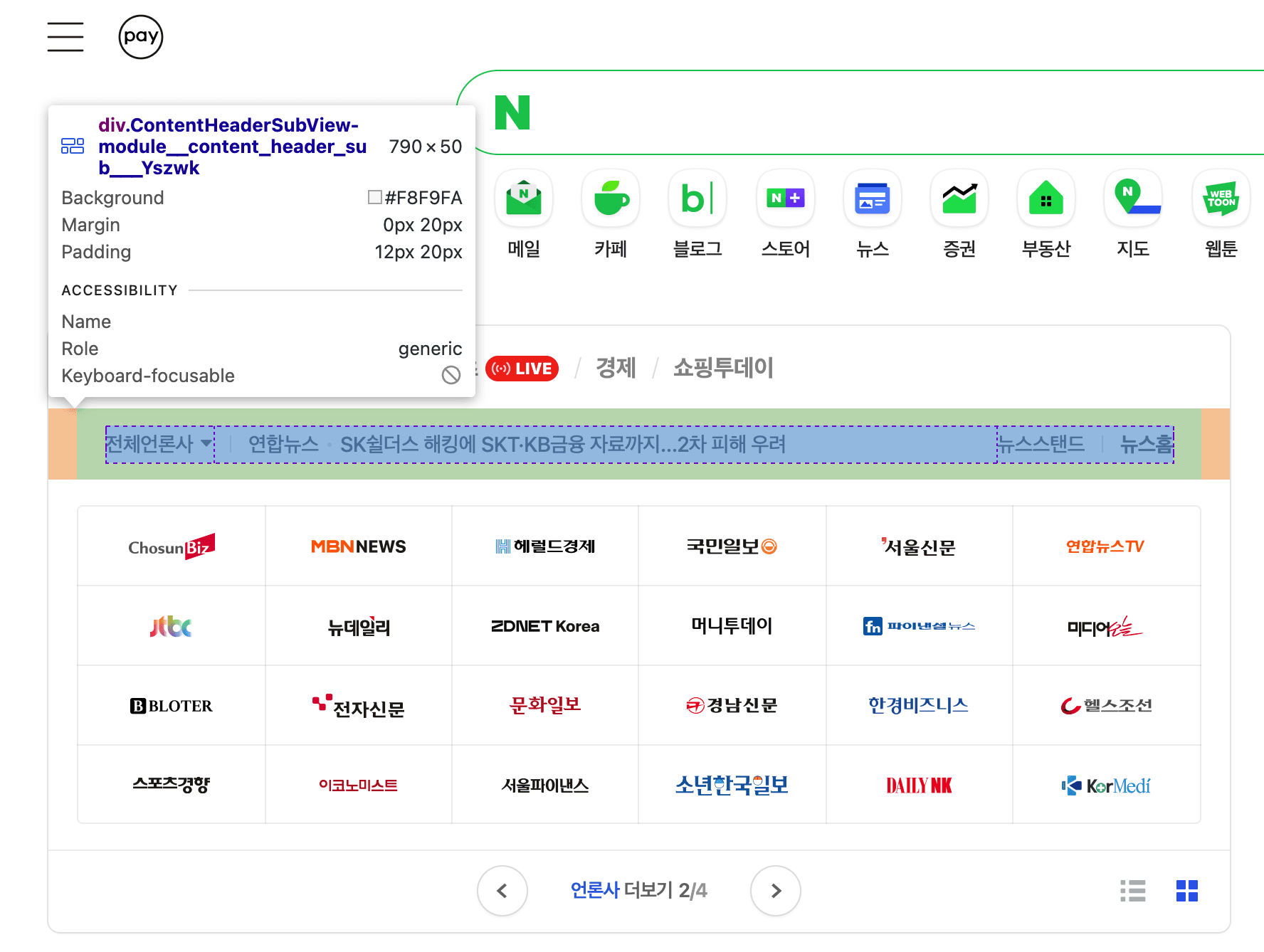Open the hamburger menu

pyautogui.click(x=65, y=37)
